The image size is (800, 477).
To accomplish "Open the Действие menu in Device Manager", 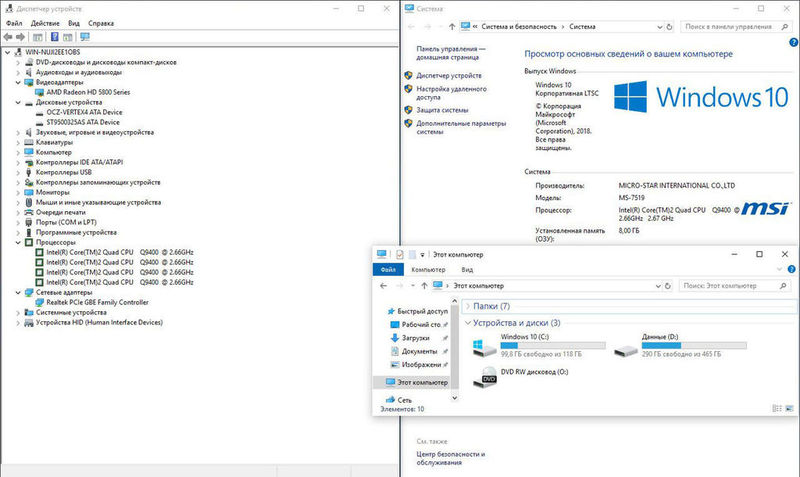I will tap(45, 23).
